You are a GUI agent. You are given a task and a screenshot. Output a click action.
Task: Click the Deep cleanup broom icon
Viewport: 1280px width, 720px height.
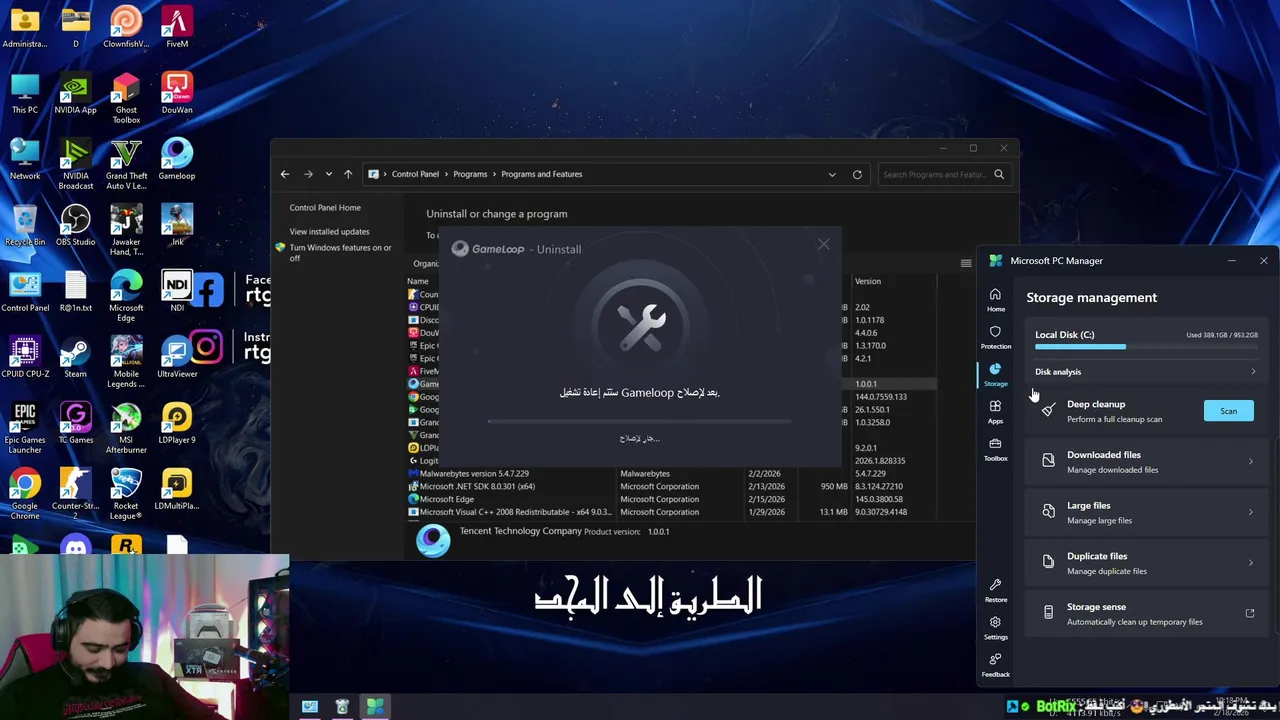1048,410
